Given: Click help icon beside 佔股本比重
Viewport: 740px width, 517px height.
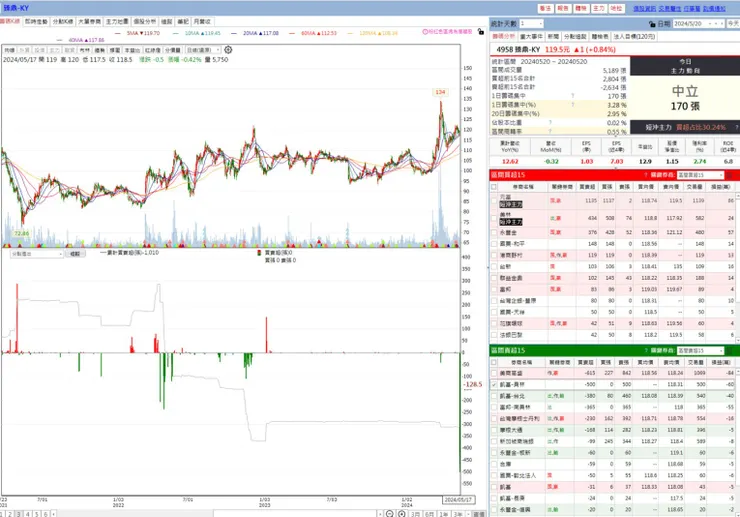Looking at the screenshot, I should [550, 123].
